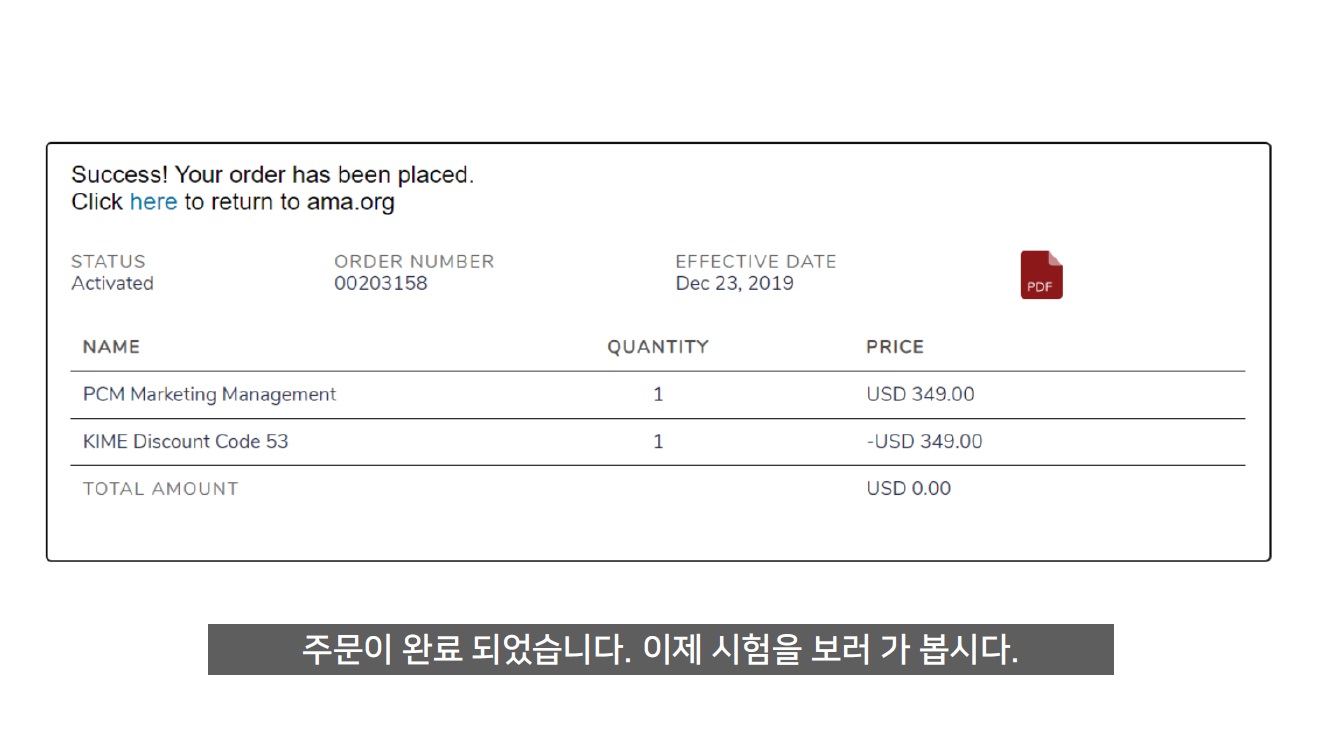Click the Activated status text
Image resolution: width=1321 pixels, height=737 pixels.
pos(112,283)
